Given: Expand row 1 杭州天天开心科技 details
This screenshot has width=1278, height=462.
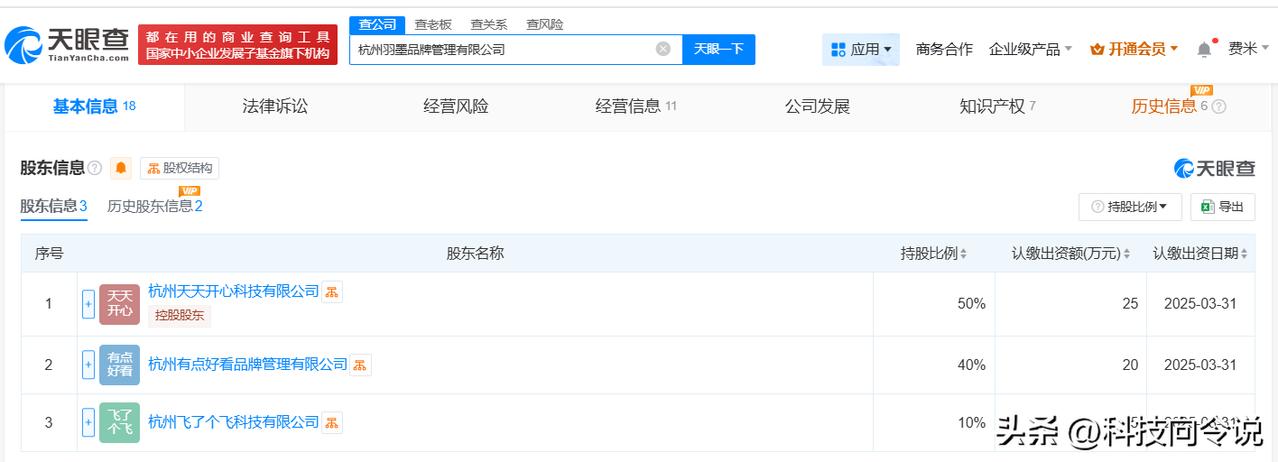Looking at the screenshot, I should pyautogui.click(x=88, y=304).
